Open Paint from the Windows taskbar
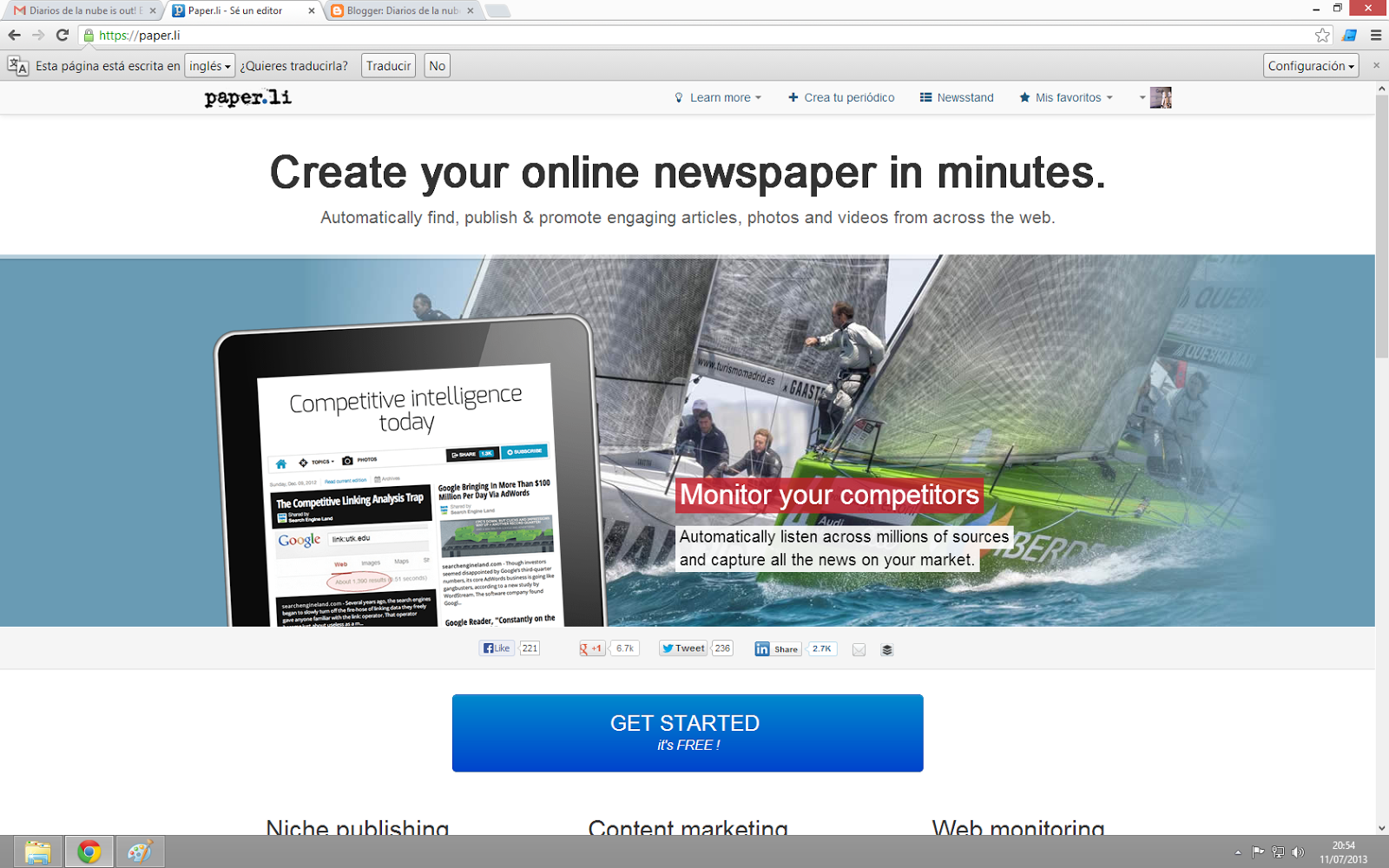1389x868 pixels. pos(140,851)
